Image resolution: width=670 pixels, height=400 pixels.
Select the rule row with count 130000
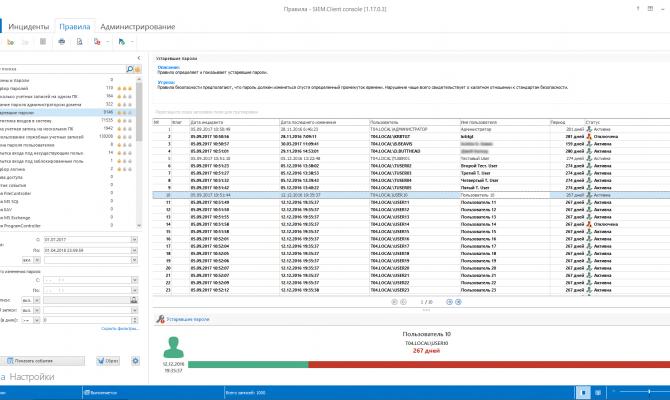click(x=67, y=137)
